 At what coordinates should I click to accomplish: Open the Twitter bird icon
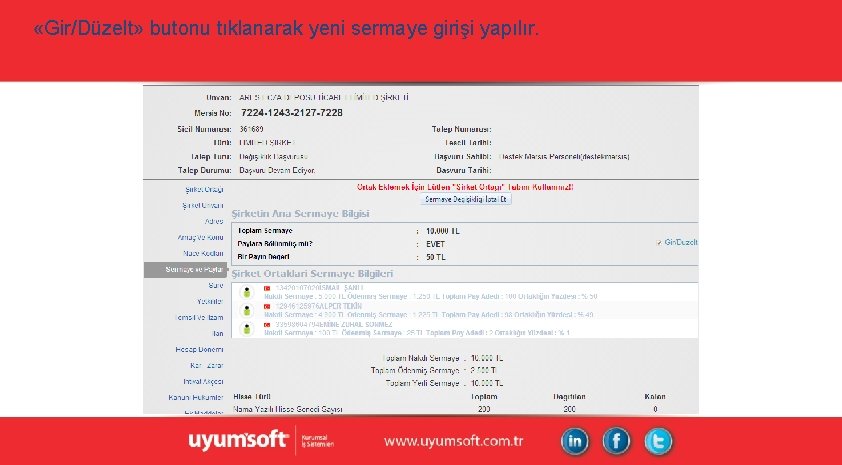[x=658, y=441]
